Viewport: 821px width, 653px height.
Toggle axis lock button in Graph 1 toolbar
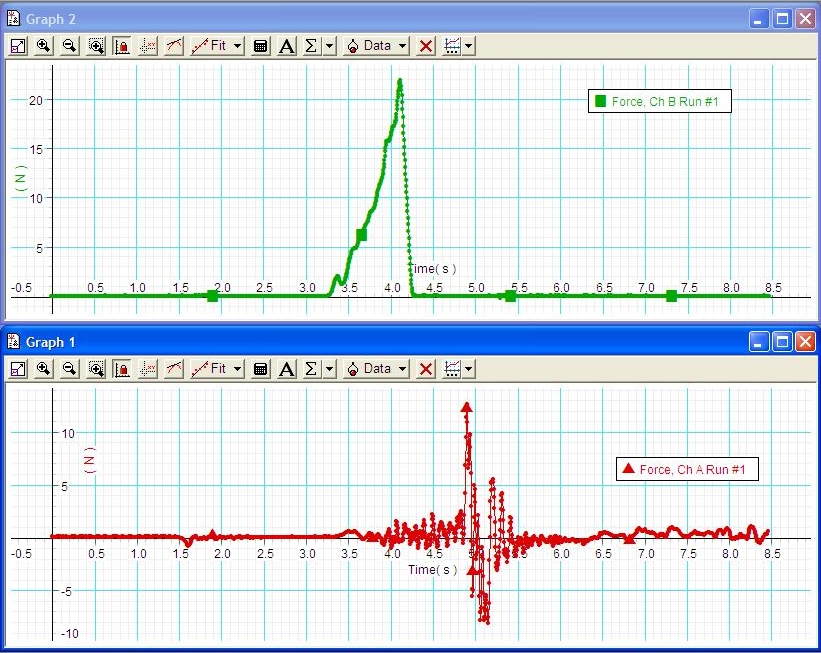click(122, 369)
